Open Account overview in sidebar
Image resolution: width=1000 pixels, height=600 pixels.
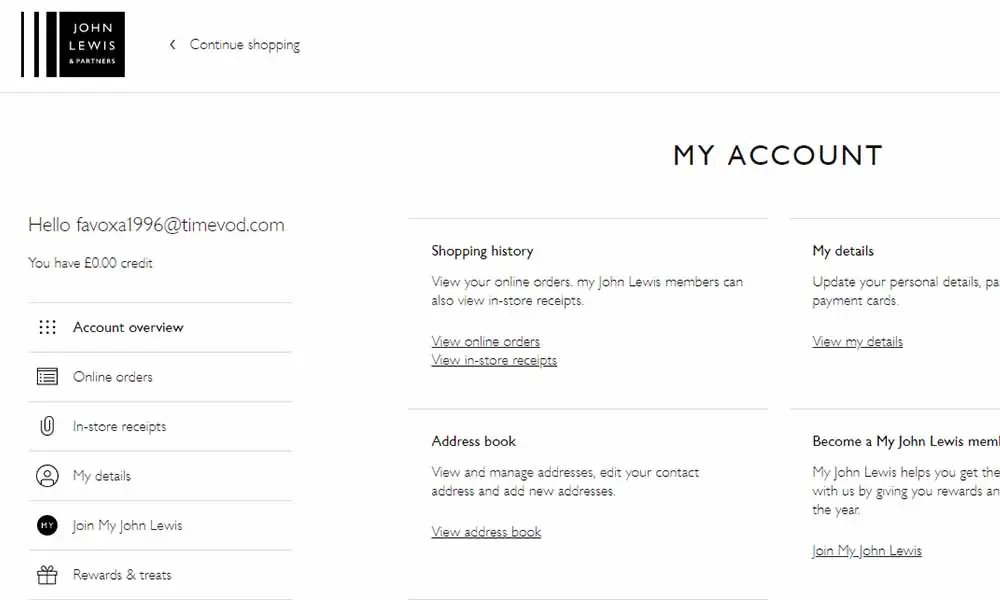coord(160,327)
